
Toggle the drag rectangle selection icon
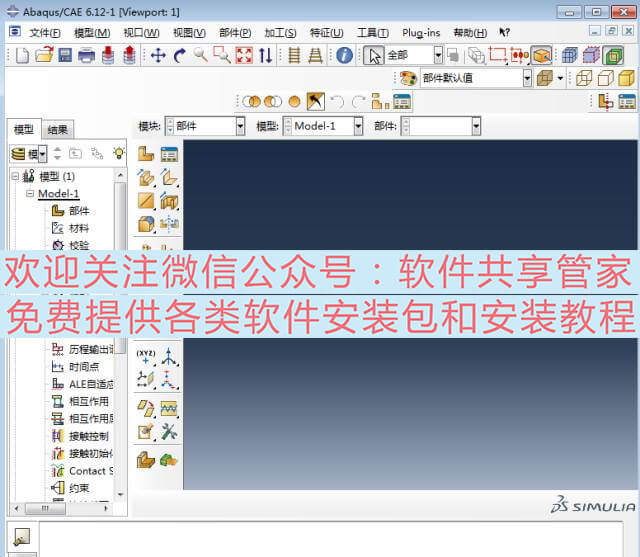click(x=498, y=55)
